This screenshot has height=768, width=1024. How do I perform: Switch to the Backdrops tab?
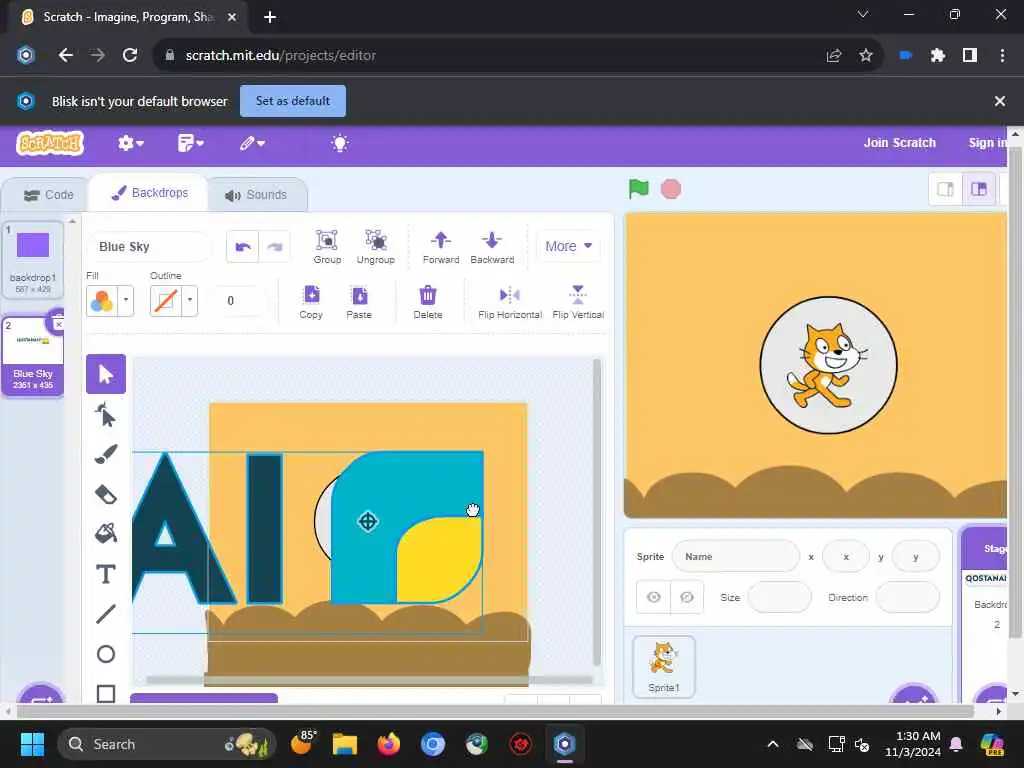point(150,193)
